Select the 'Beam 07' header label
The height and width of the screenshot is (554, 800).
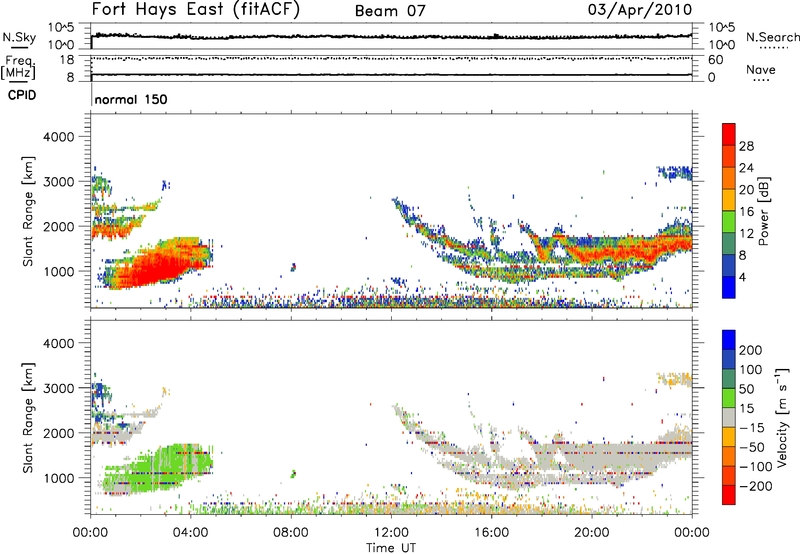click(x=390, y=11)
